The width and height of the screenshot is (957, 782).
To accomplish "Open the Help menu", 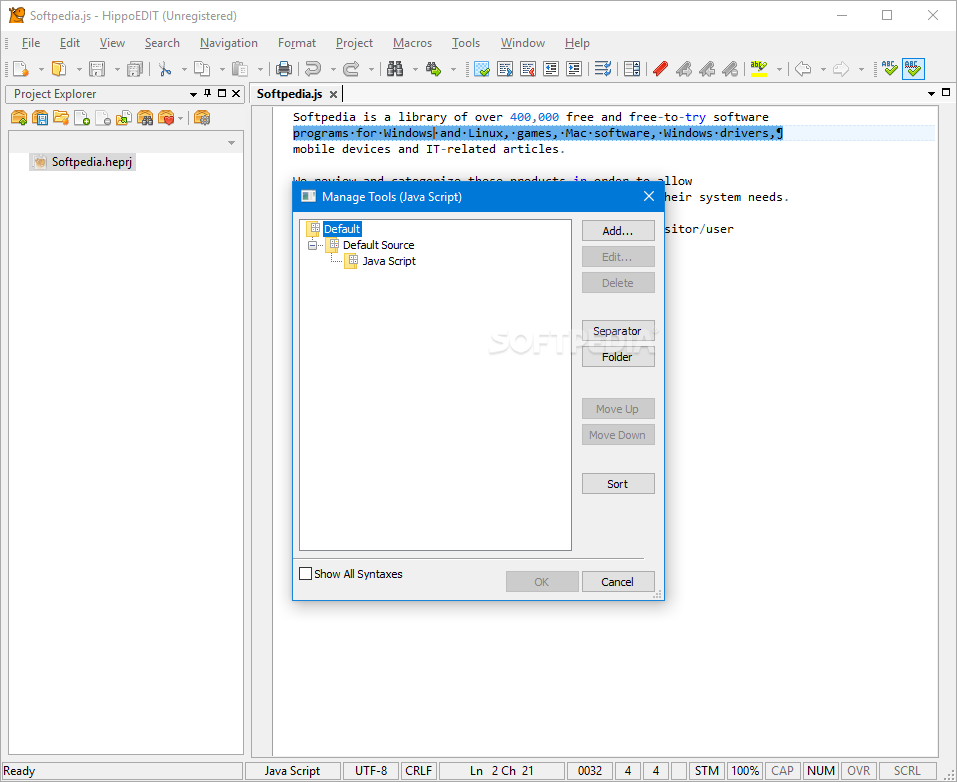I will coord(577,43).
